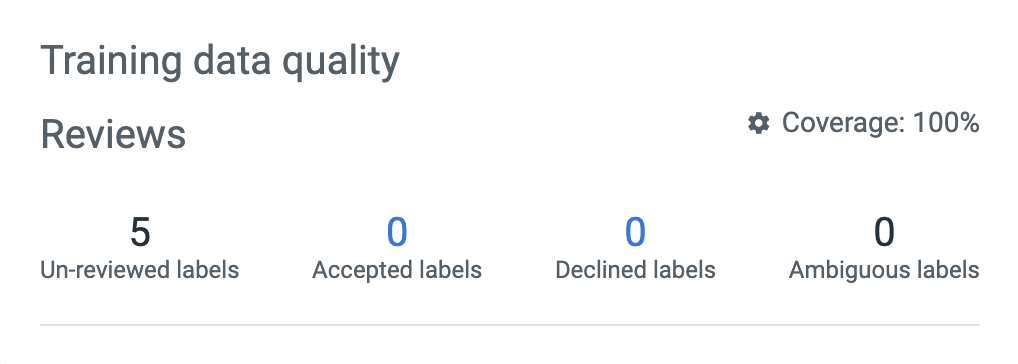Click the horizontal divider below the label counts

click(x=510, y=324)
